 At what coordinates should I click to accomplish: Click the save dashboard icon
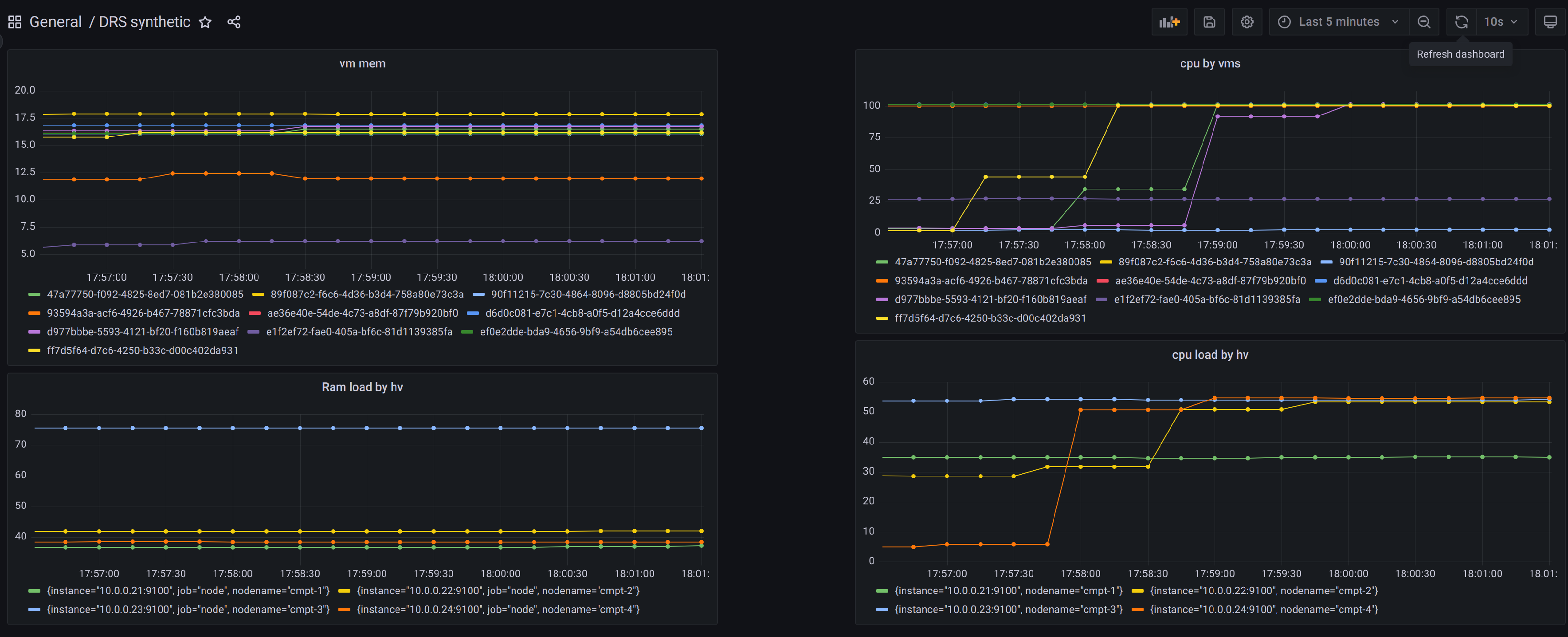tap(1209, 22)
